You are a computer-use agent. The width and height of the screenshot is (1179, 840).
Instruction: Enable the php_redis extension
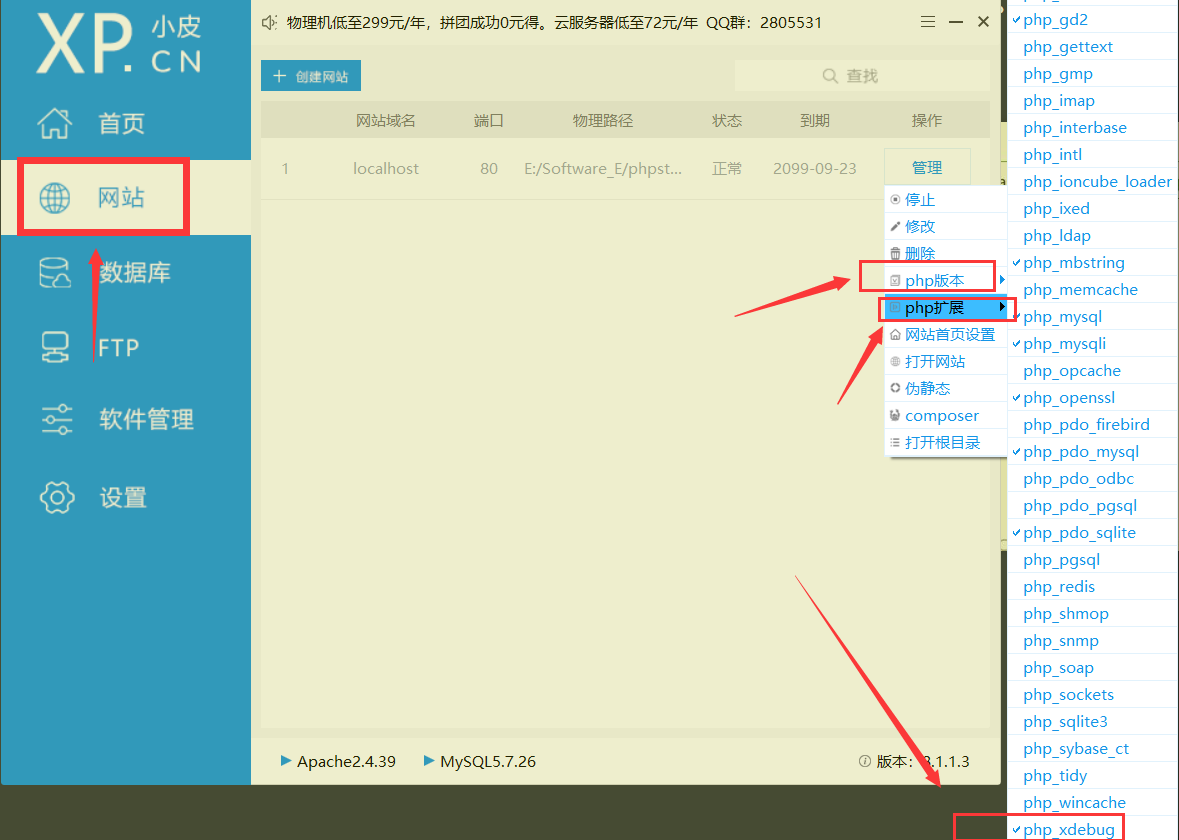pyautogui.click(x=1092, y=587)
